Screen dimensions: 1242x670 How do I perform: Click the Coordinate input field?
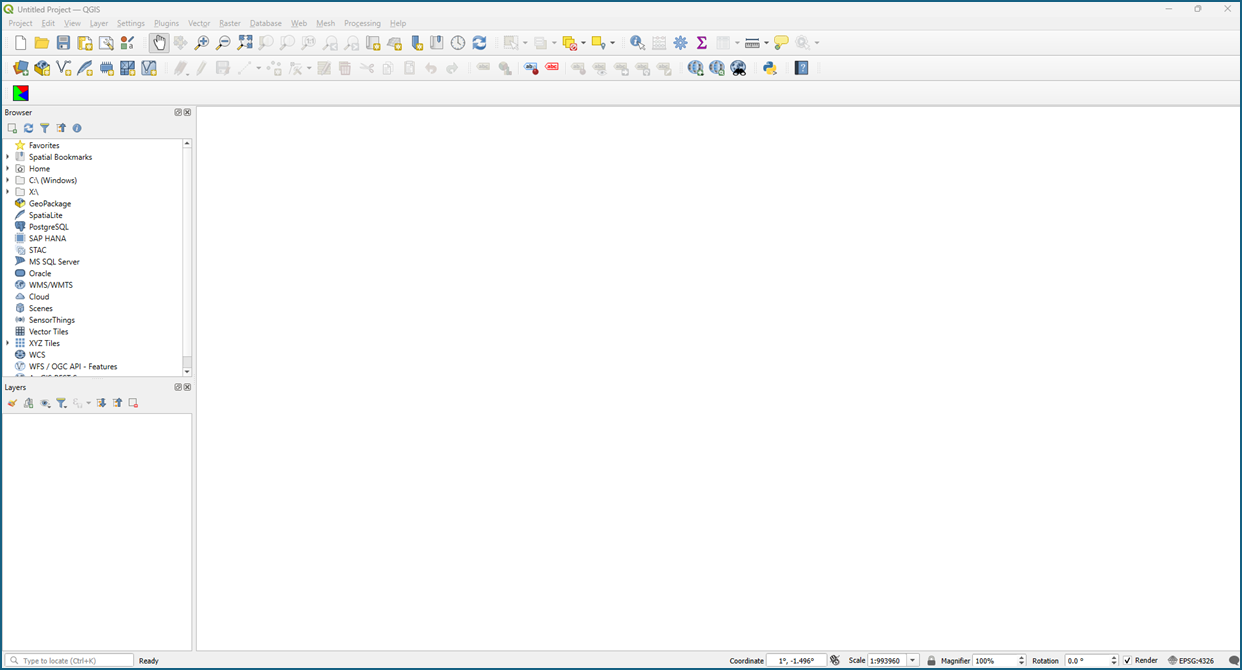796,661
